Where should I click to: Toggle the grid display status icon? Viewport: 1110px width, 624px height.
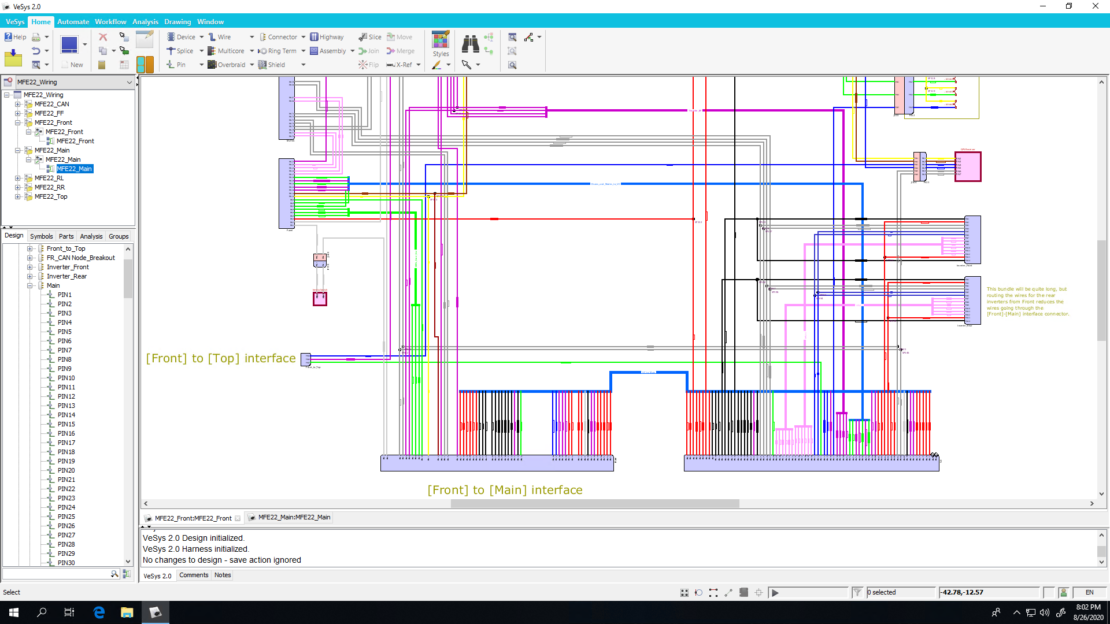click(x=684, y=592)
